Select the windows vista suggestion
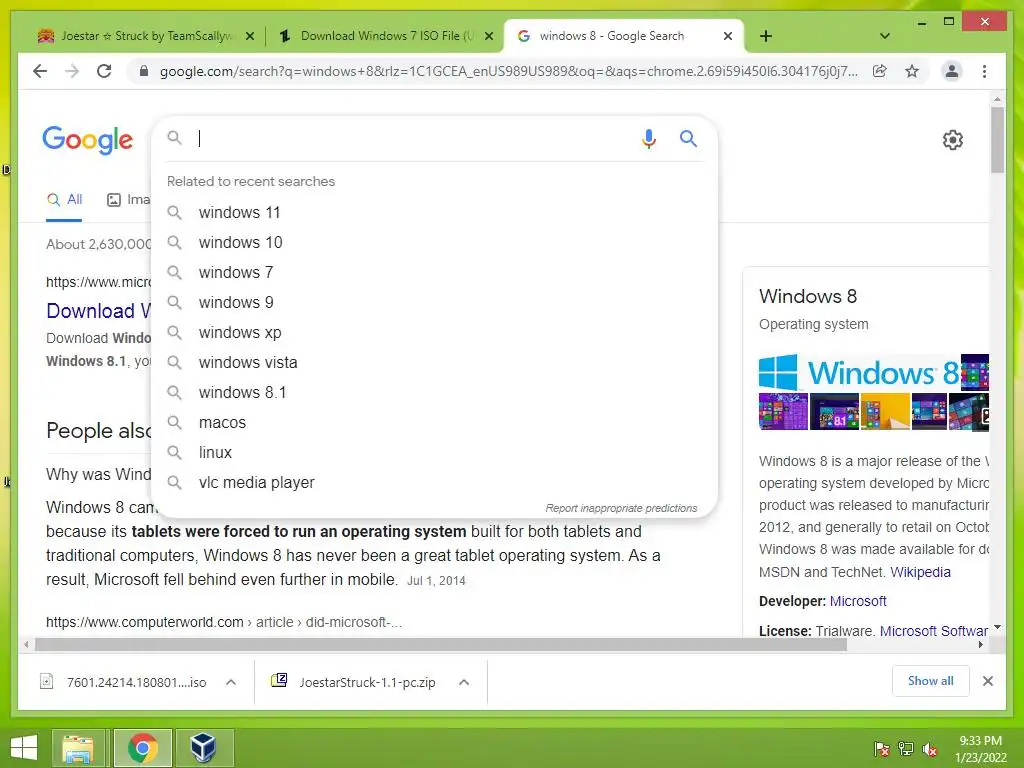The image size is (1024, 768). (434, 362)
